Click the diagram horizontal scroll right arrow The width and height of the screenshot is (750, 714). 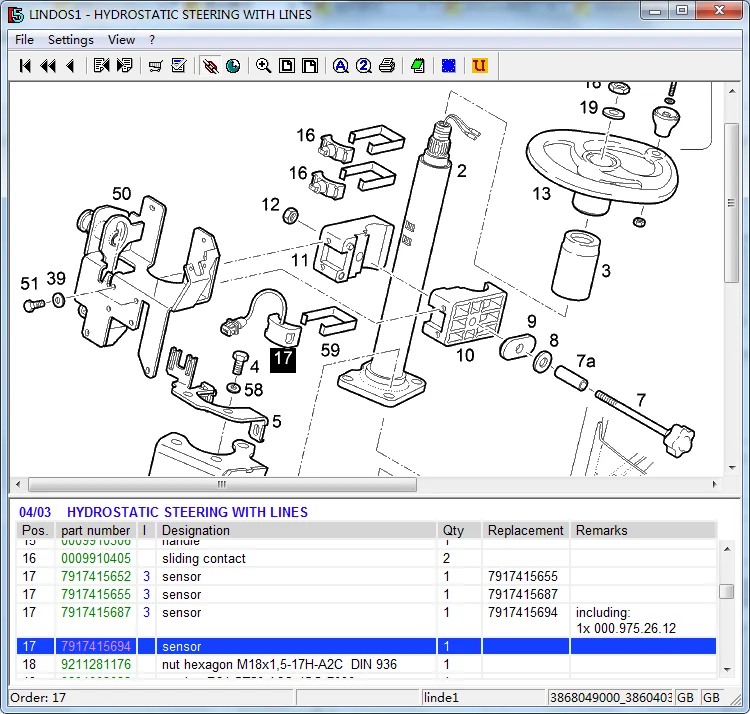click(715, 484)
